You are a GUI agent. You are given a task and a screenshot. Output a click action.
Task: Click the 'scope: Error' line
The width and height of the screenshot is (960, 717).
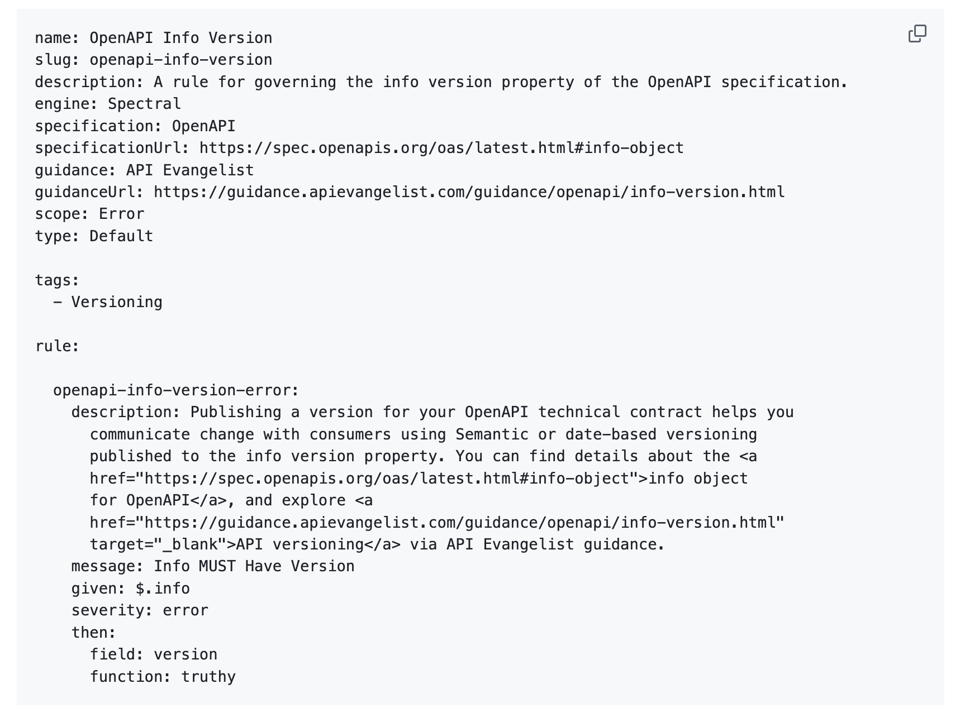tap(89, 214)
